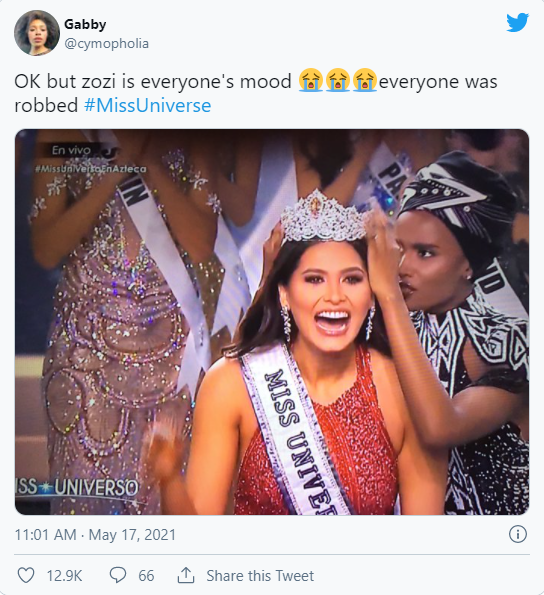Open replies via speech bubble icon
Image resolution: width=544 pixels, height=595 pixels.
118,576
